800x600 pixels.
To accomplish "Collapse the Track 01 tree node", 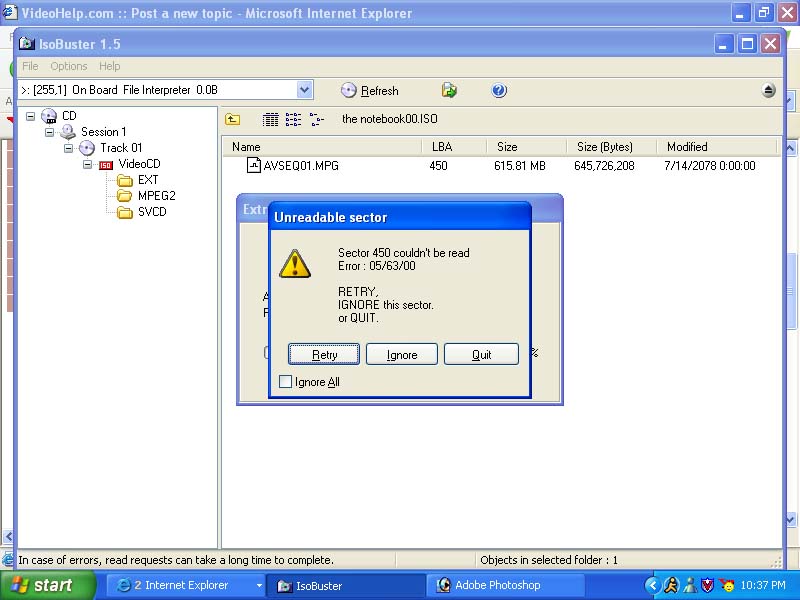I will [x=68, y=148].
